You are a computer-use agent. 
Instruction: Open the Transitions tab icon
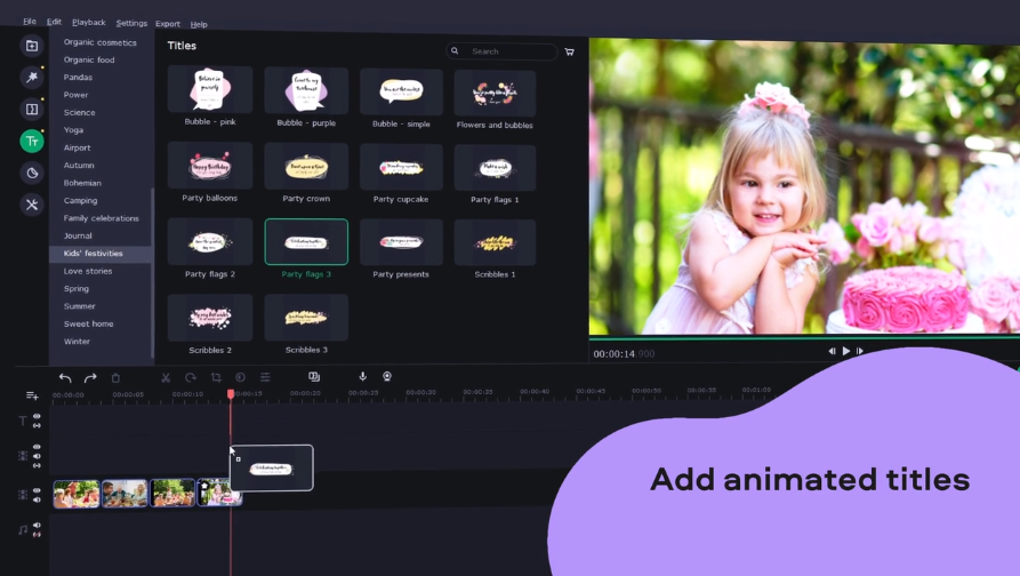31,109
